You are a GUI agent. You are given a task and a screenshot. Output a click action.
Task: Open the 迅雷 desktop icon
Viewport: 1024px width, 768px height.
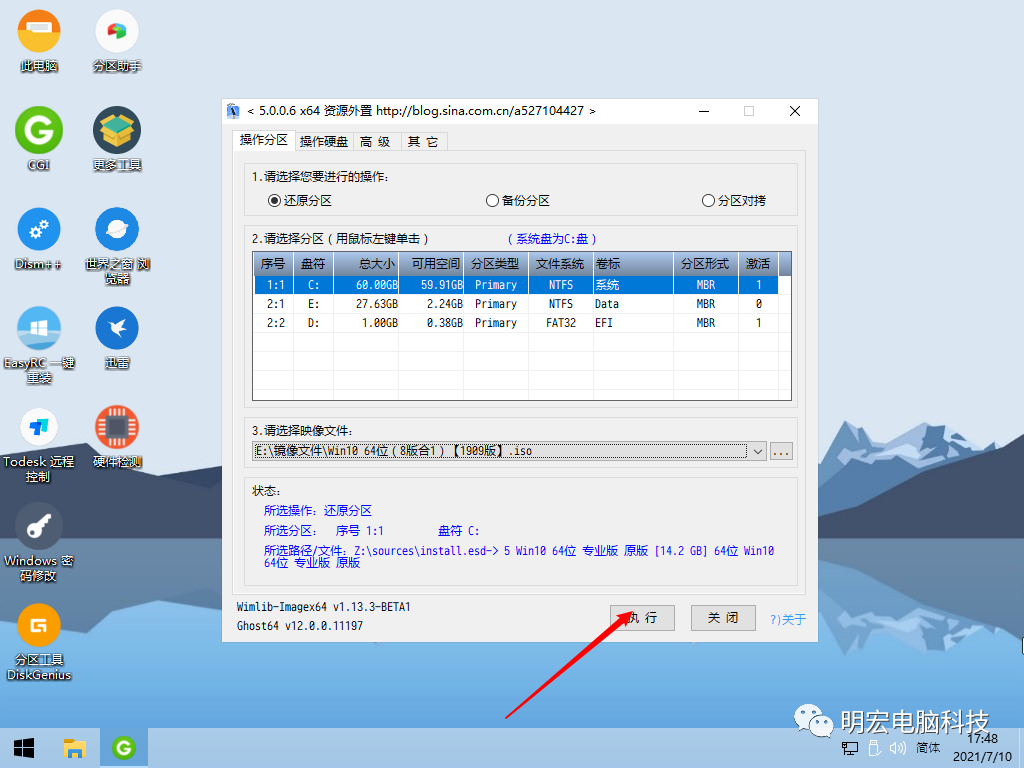[117, 338]
